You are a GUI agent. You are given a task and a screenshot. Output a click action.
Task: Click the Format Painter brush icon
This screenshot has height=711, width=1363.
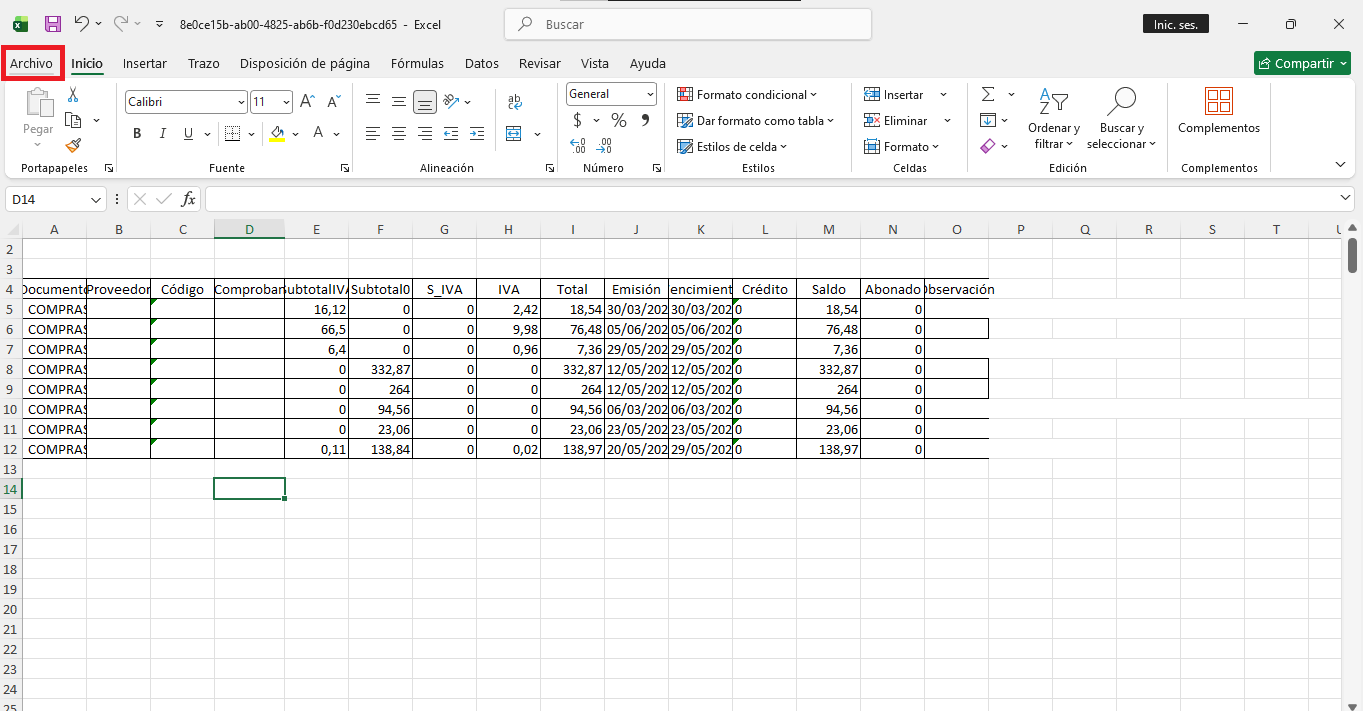click(x=73, y=146)
